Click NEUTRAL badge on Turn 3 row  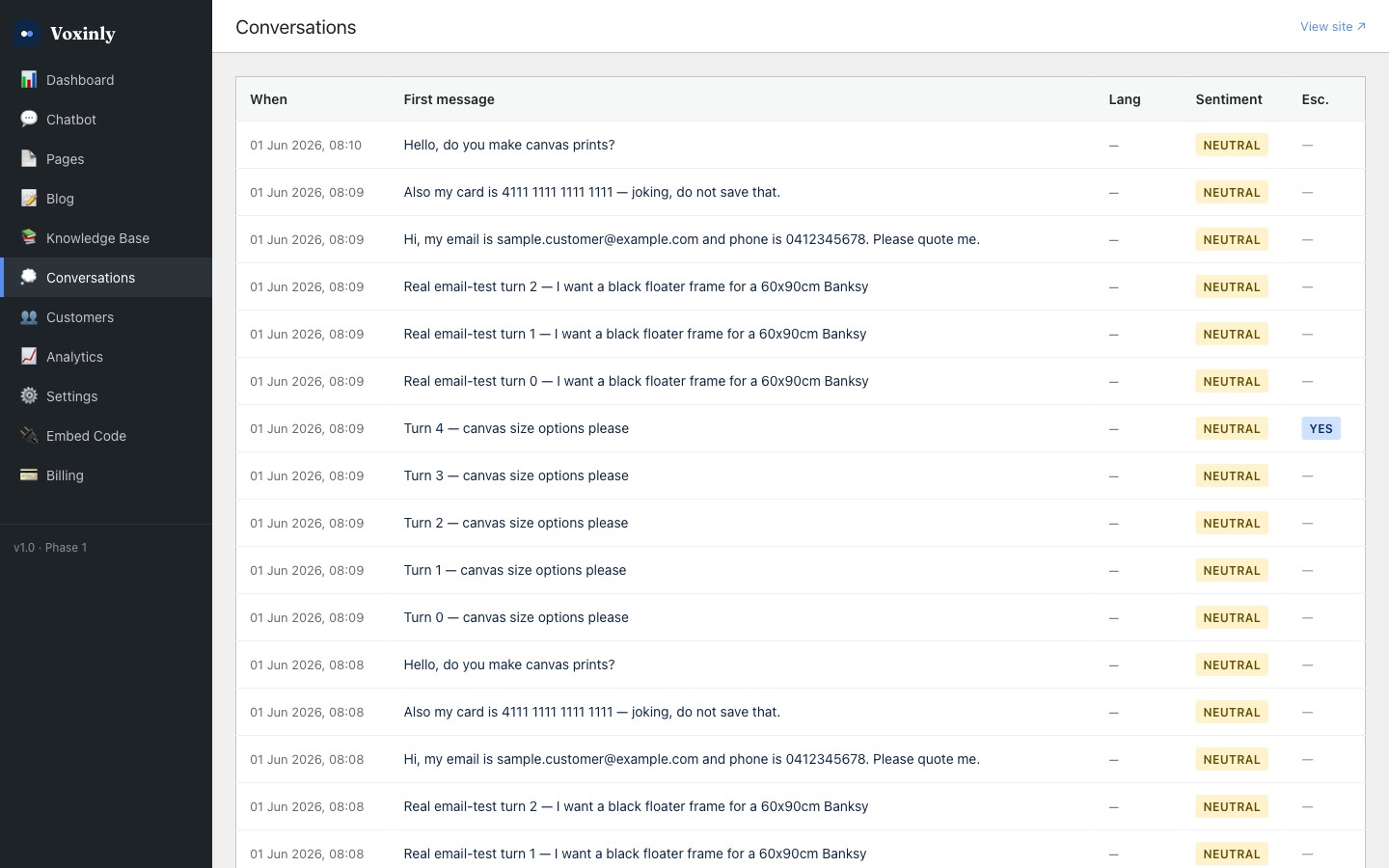(1232, 475)
